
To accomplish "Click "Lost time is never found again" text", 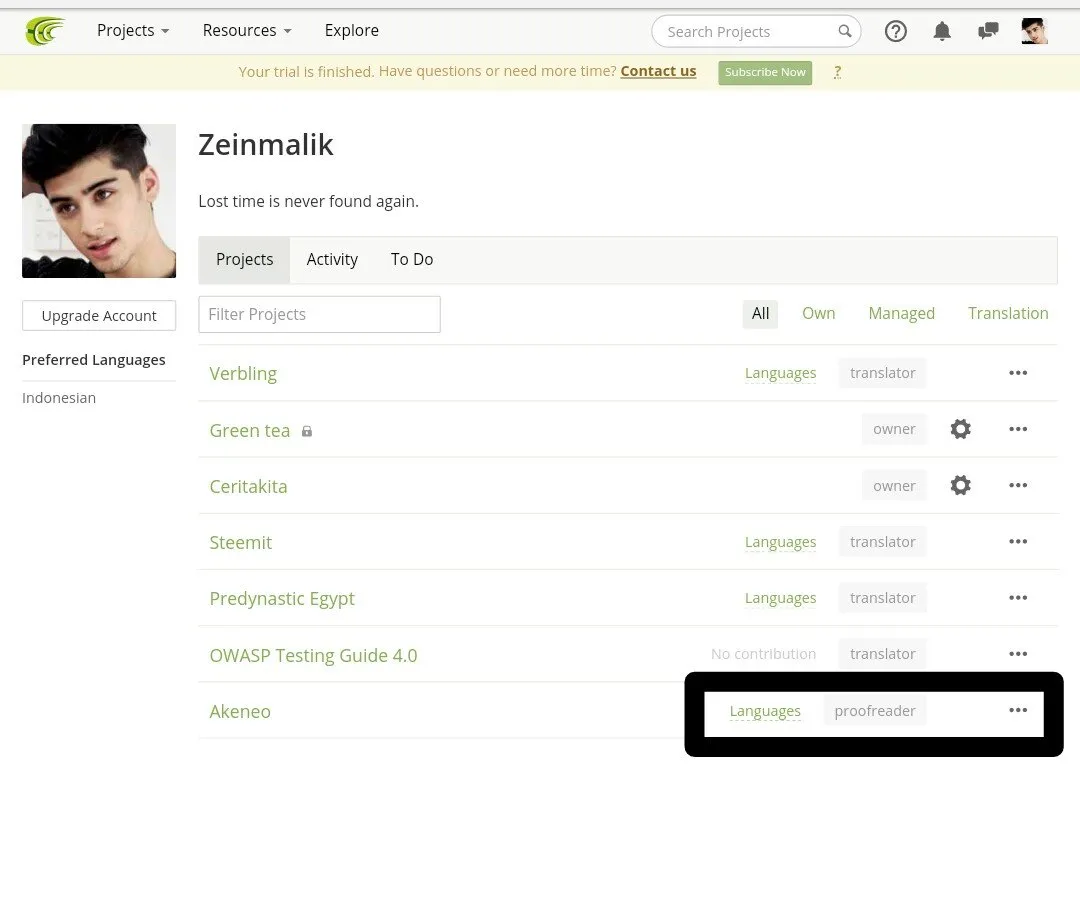I will pos(309,201).
